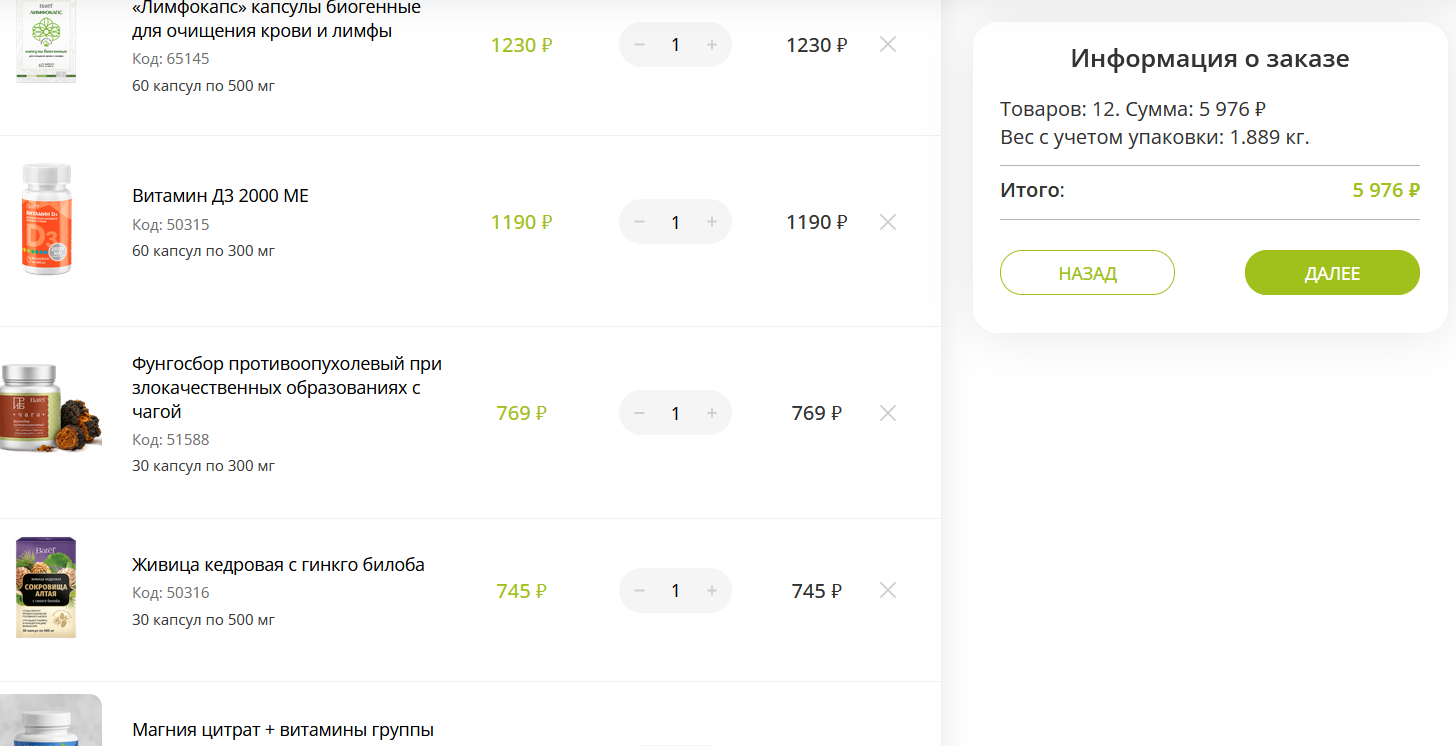Screen dimensions: 1456x746
Task: Click quantity field of Витамин Д3
Action: (x=675, y=222)
